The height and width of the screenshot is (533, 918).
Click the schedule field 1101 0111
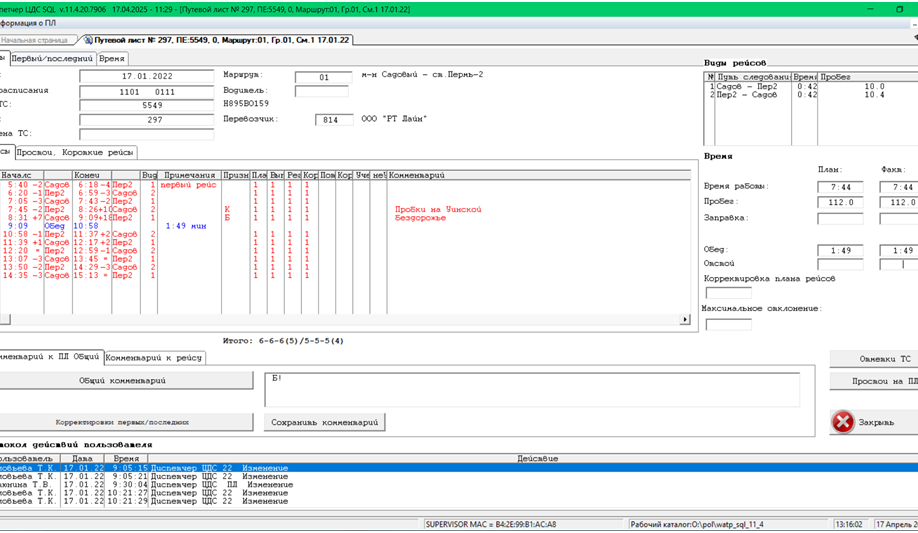[x=147, y=92]
